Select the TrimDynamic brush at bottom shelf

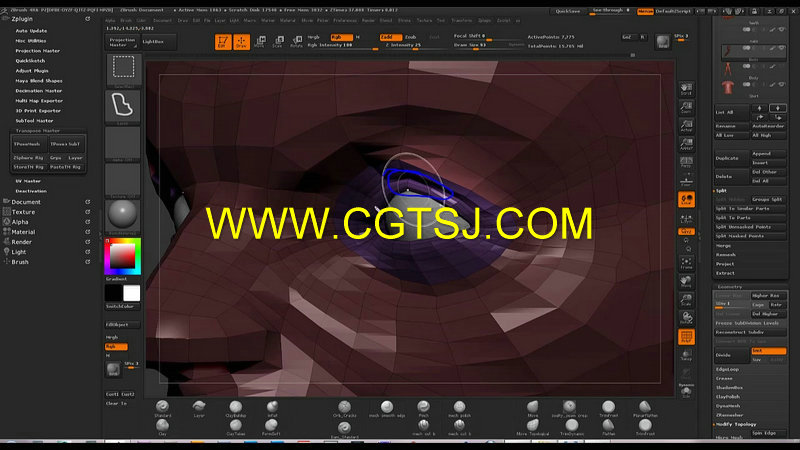[572, 427]
